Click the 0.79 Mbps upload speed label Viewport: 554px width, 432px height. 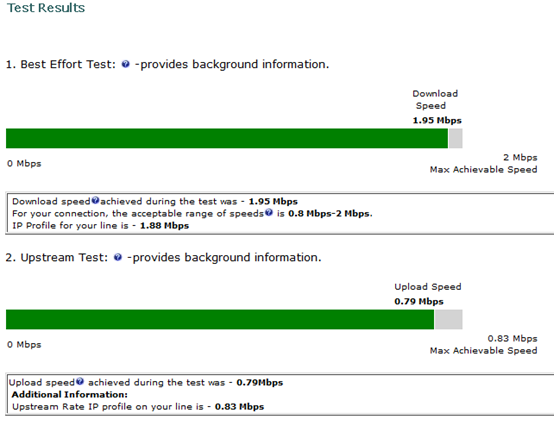(419, 302)
